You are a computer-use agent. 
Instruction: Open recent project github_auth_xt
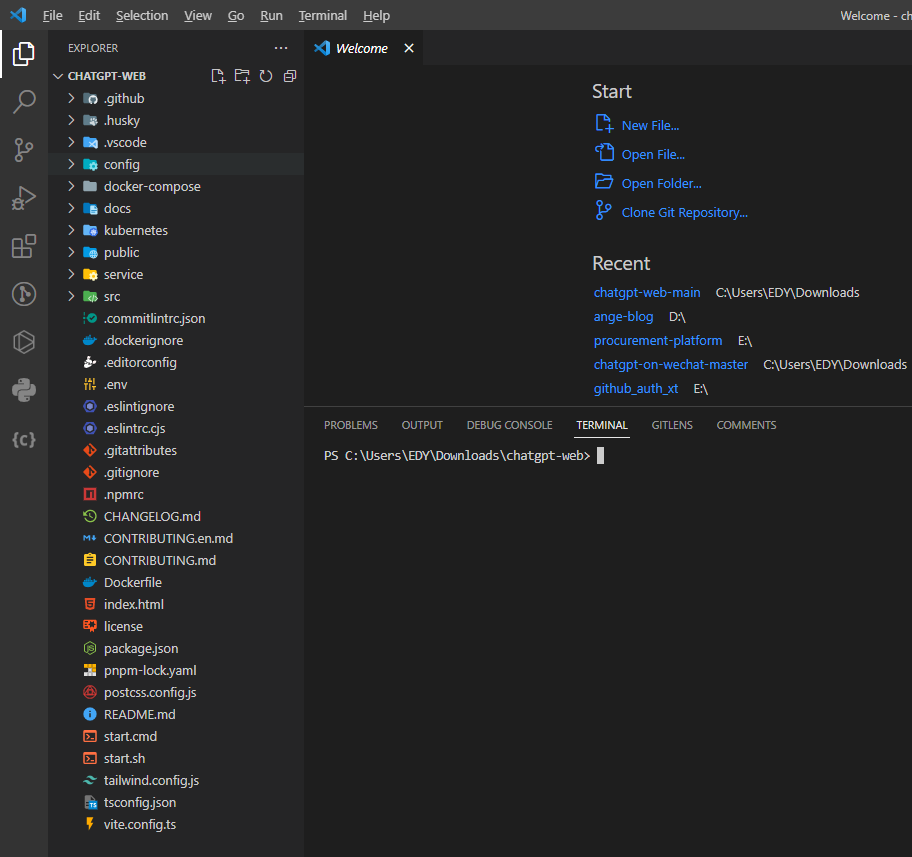coord(636,389)
